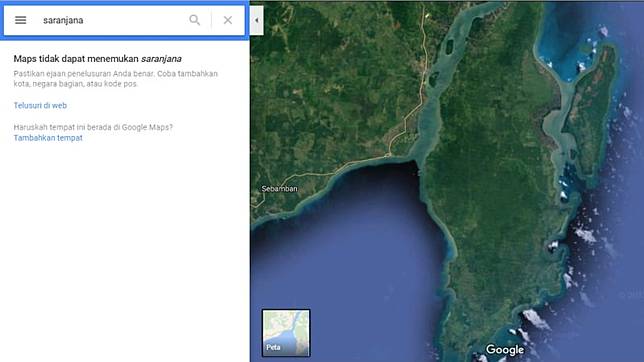This screenshot has width=644, height=362.
Task: Click the magnifying glass search icon
Action: [x=195, y=20]
